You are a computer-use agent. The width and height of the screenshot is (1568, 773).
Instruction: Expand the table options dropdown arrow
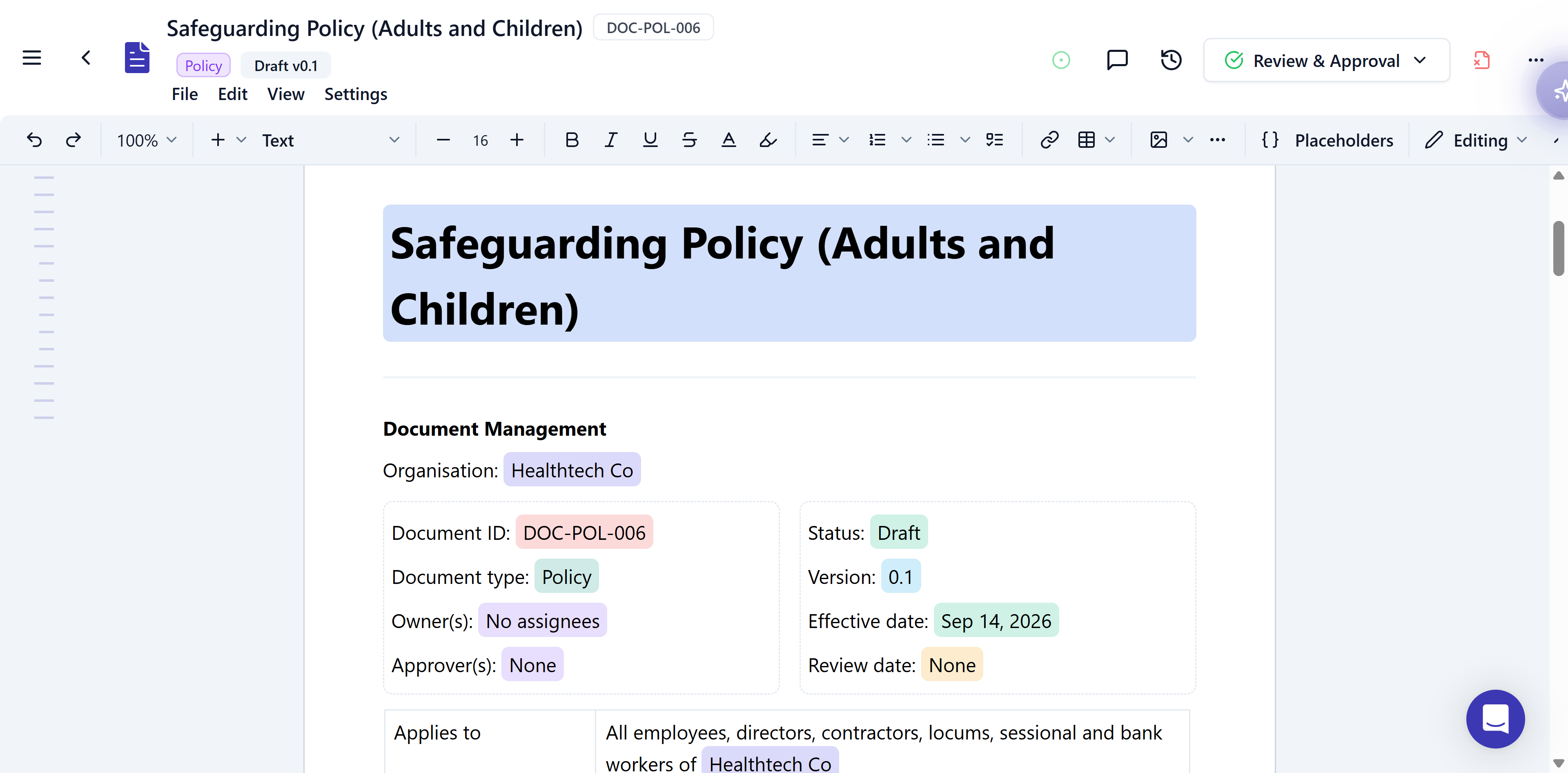tap(1110, 140)
